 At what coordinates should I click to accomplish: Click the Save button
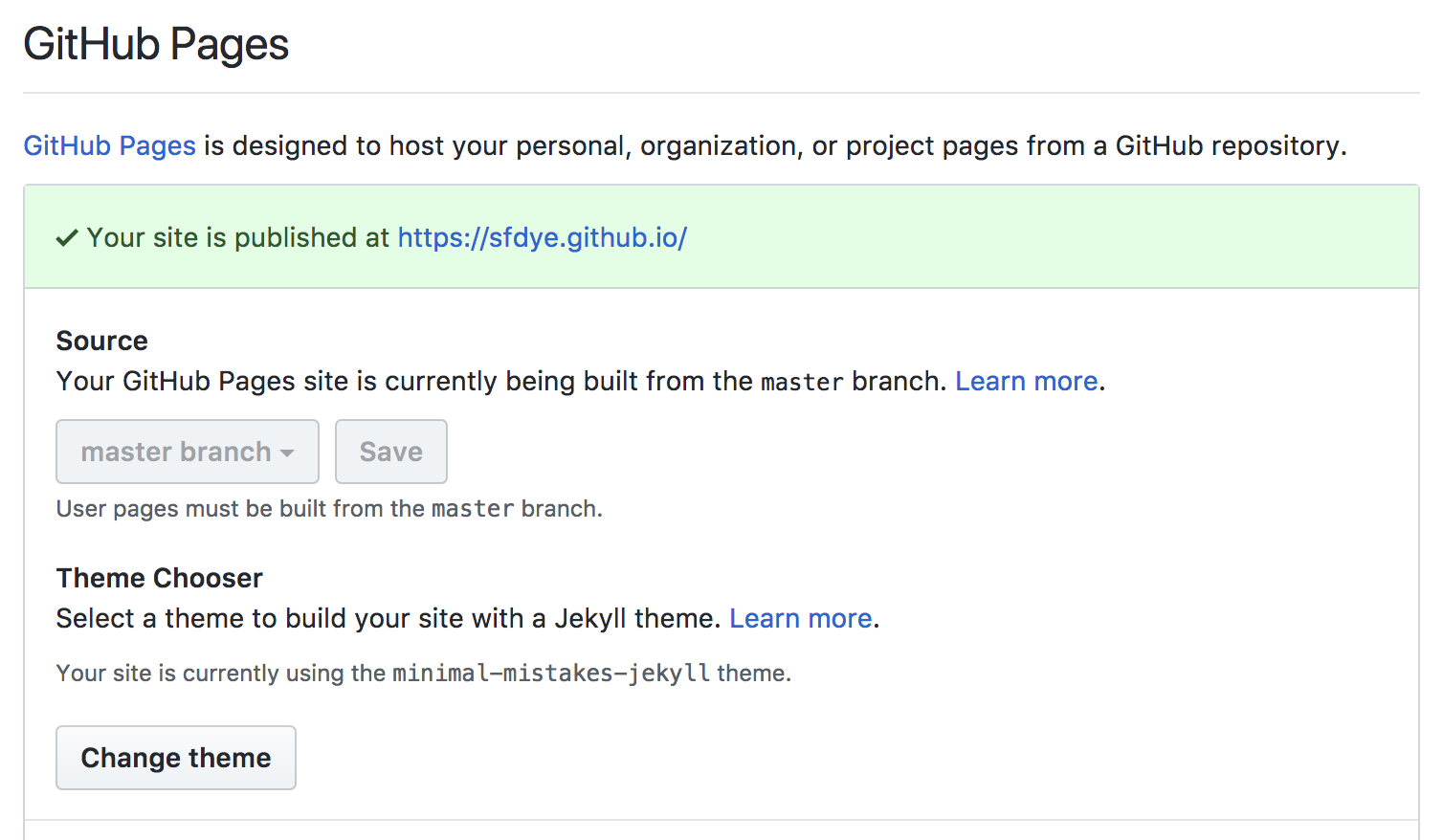[390, 451]
